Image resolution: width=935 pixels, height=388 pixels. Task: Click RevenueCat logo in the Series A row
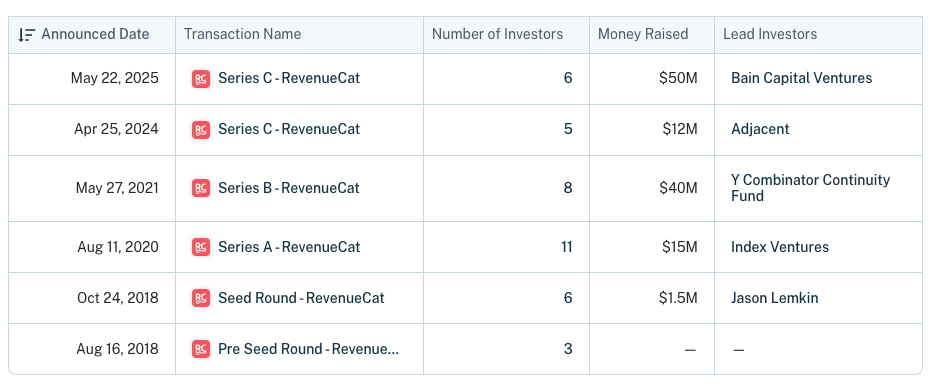(x=201, y=247)
